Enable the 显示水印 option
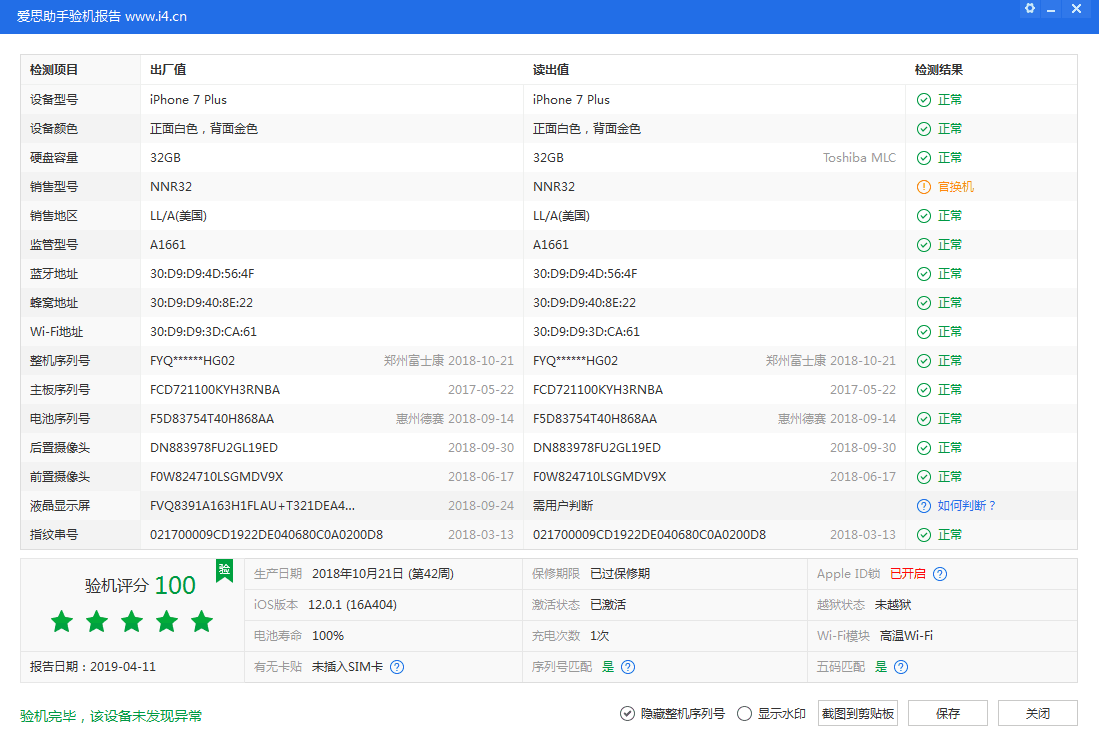This screenshot has height=732, width=1099. tap(771, 714)
